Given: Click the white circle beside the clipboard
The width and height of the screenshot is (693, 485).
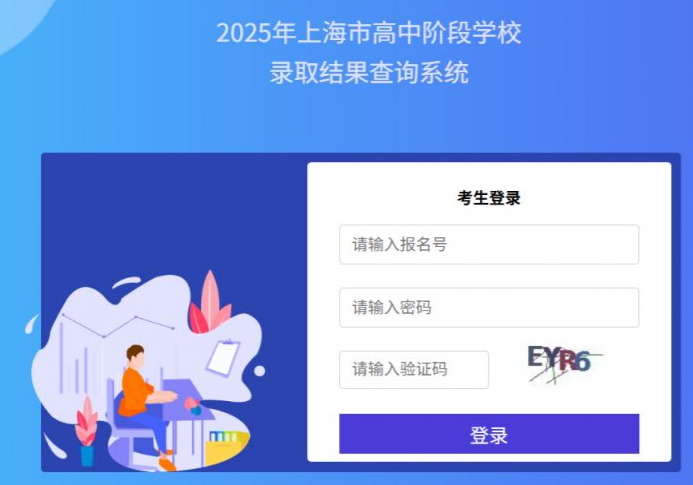Looking at the screenshot, I should click(259, 371).
